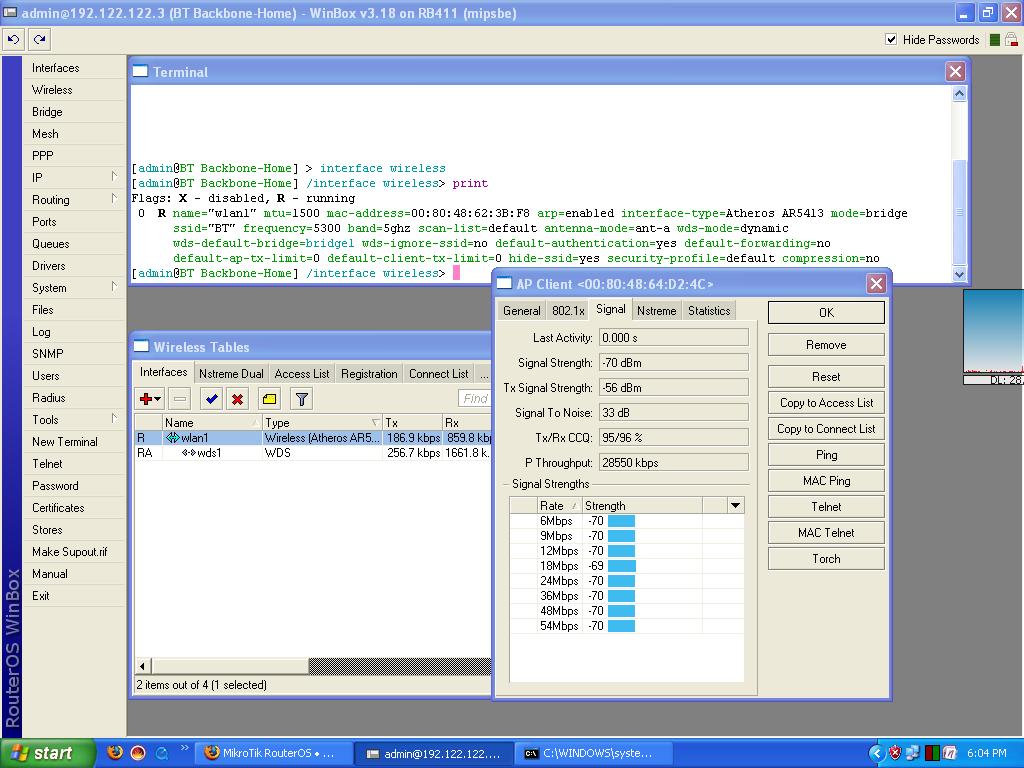Click the yellow comment note icon
Viewport: 1024px width, 768px height.
[269, 399]
